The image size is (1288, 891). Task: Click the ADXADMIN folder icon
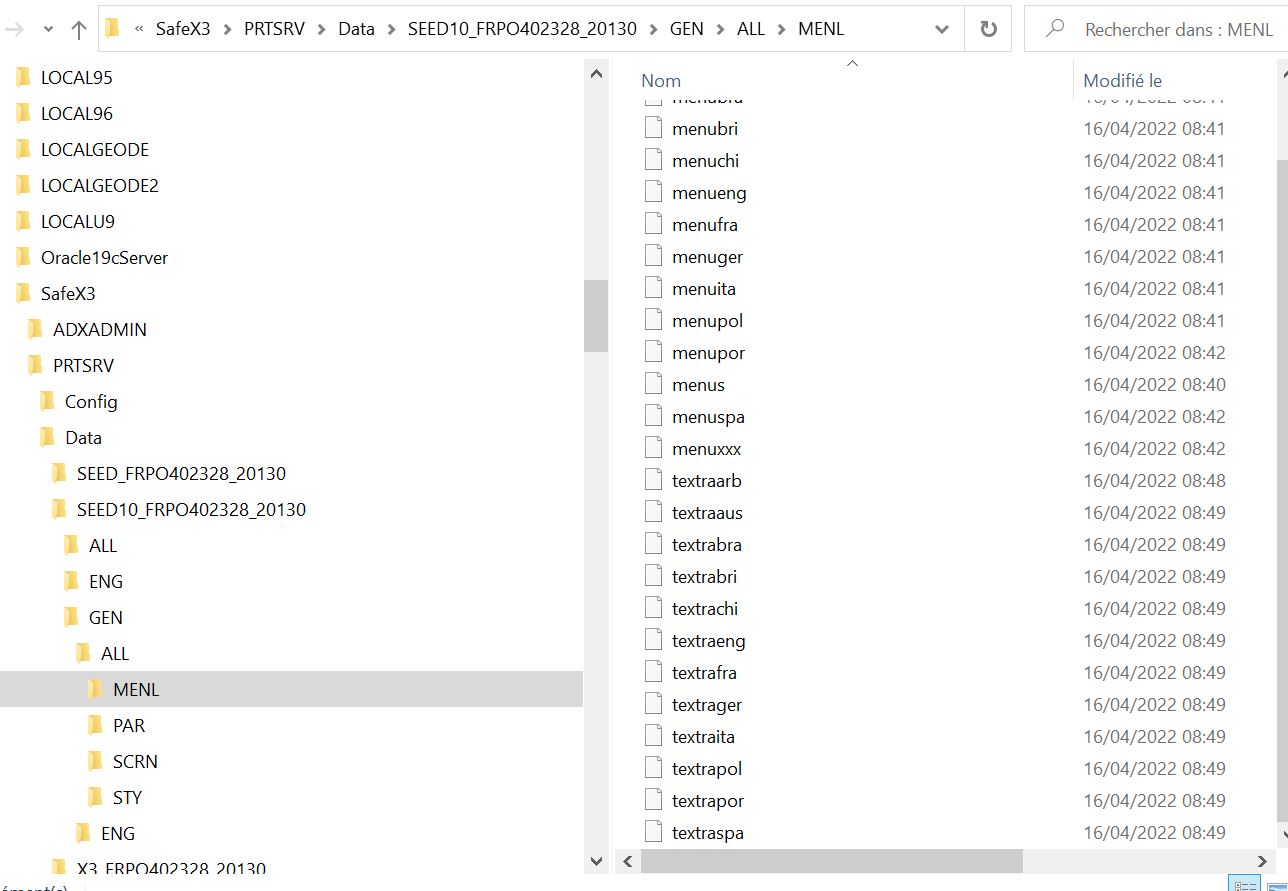pos(35,330)
